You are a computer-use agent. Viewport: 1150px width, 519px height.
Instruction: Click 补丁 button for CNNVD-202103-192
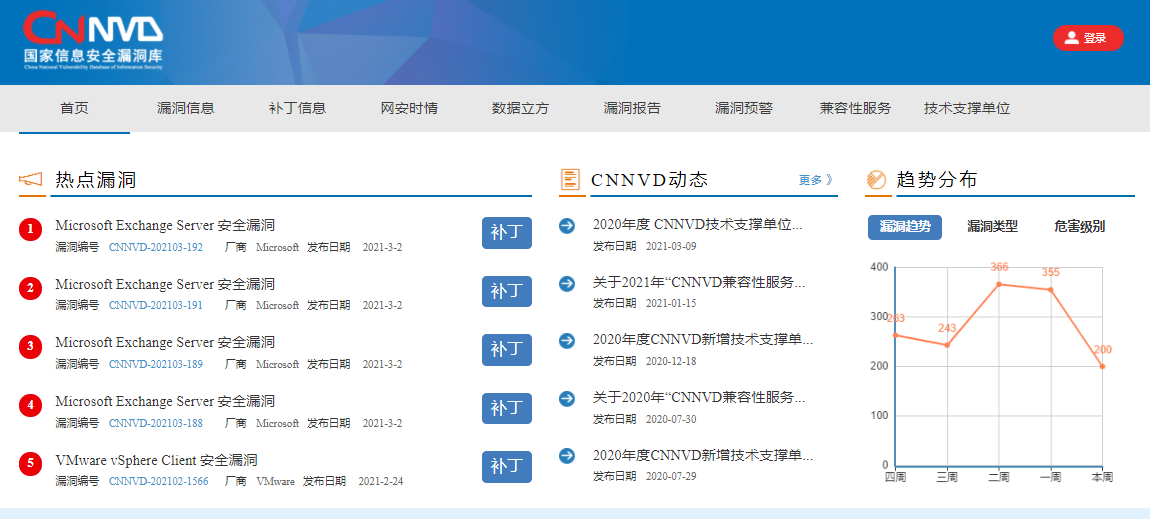pyautogui.click(x=506, y=232)
